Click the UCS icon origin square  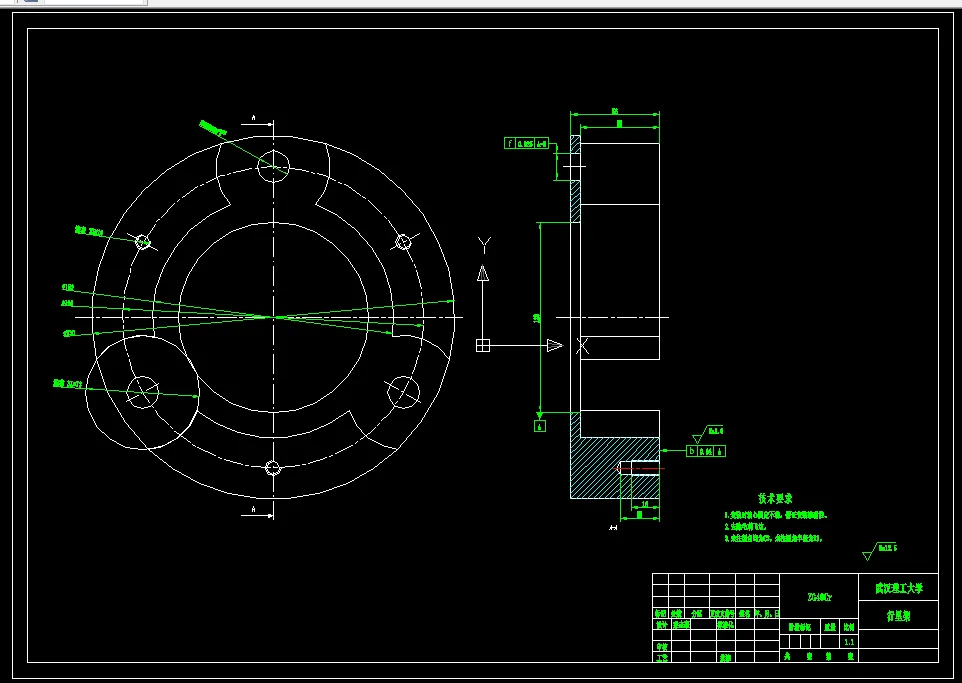pos(483,345)
